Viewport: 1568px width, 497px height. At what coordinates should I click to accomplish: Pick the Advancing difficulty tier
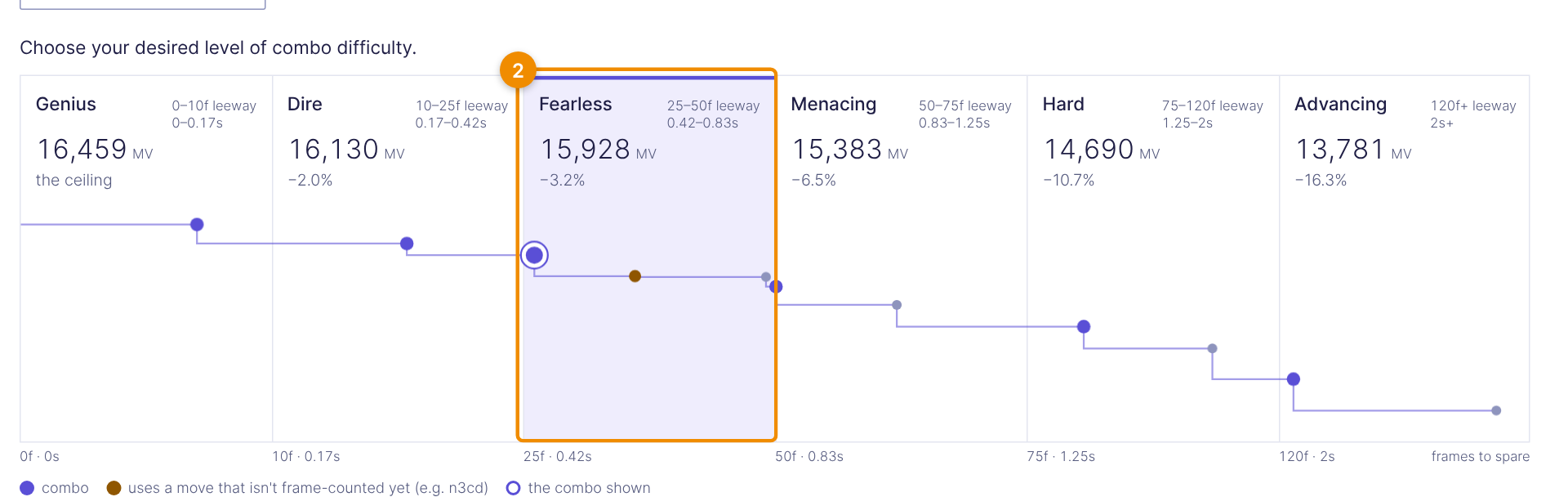tap(1404, 258)
